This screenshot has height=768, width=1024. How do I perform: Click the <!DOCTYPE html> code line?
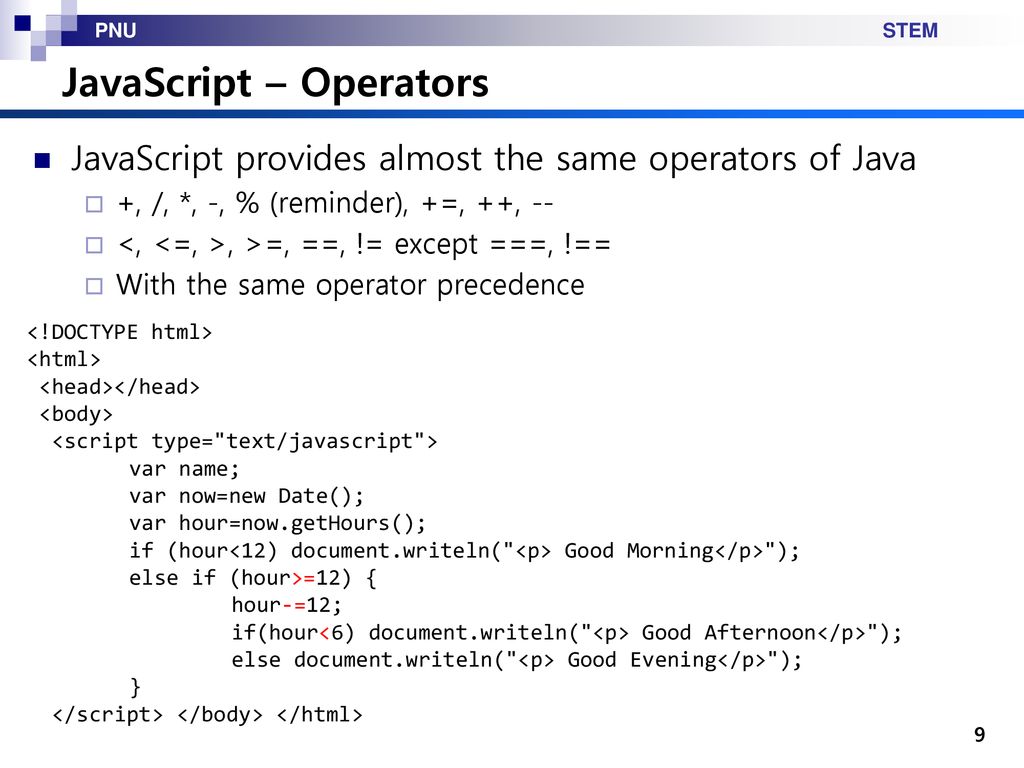point(120,332)
